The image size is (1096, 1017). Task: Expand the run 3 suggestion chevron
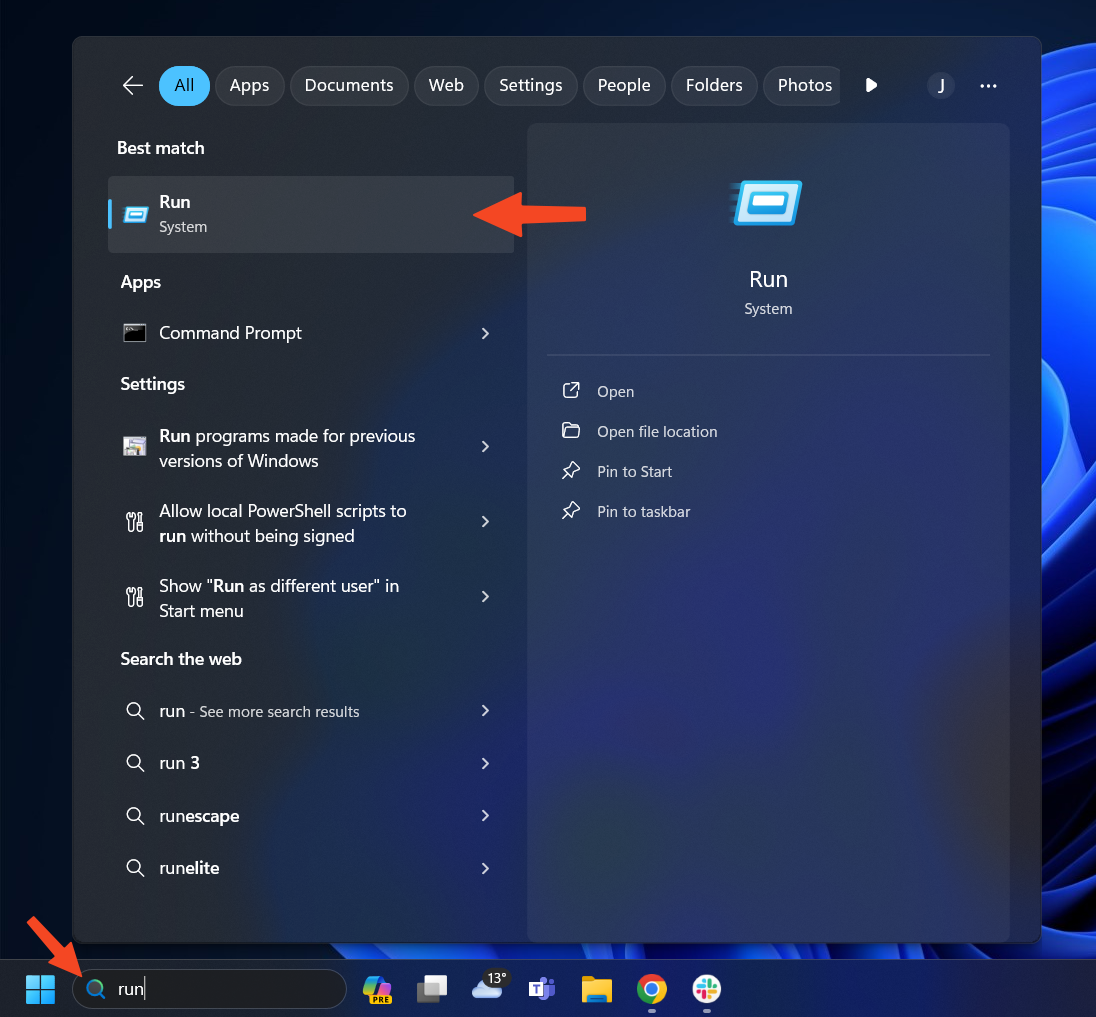[x=485, y=763]
